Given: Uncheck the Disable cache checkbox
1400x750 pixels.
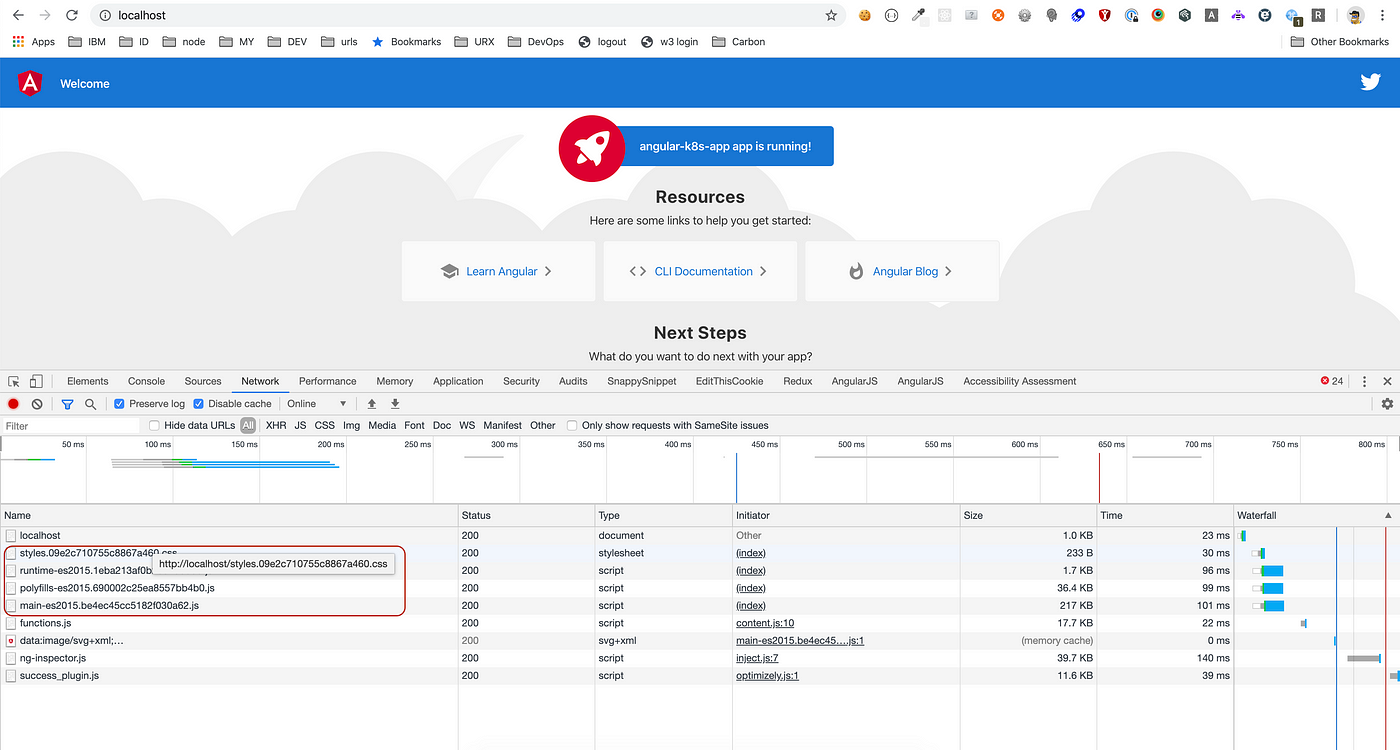Looking at the screenshot, I should pyautogui.click(x=198, y=404).
